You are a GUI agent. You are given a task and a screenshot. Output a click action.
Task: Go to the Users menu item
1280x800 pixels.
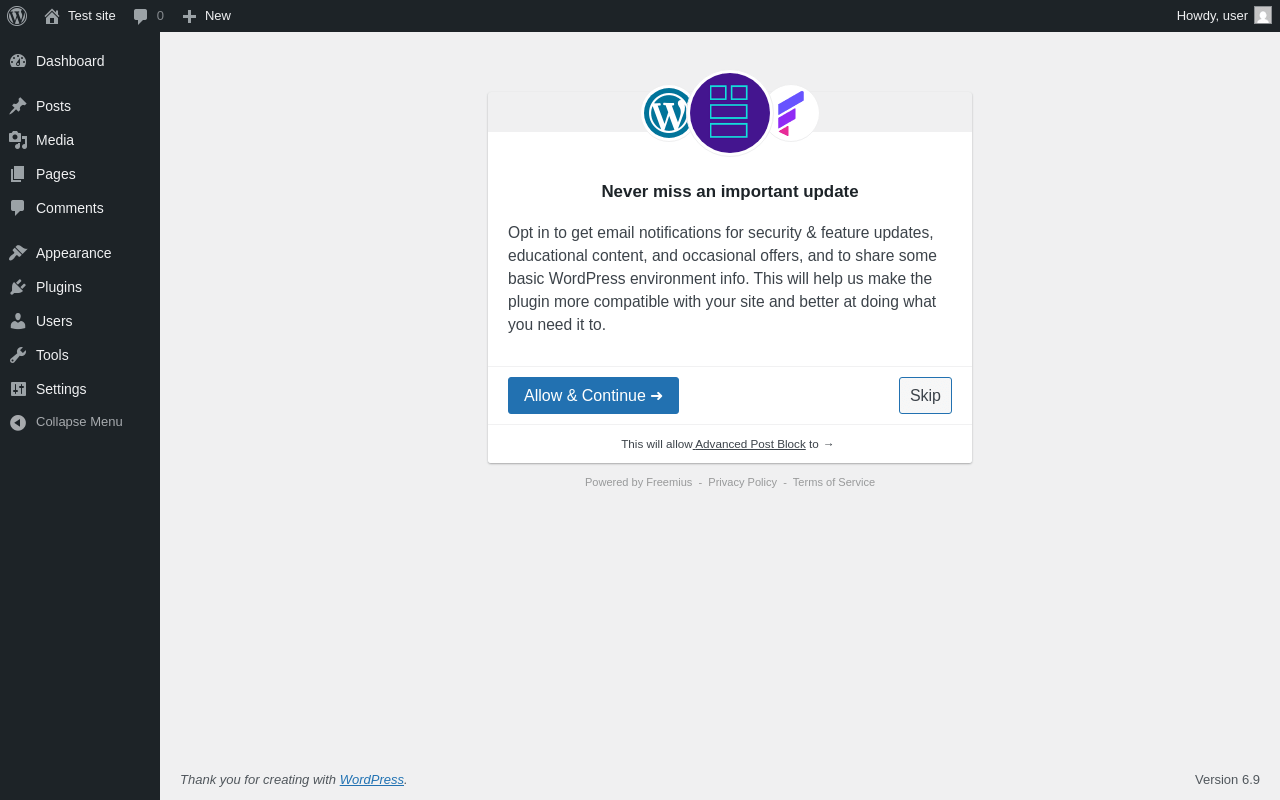coord(80,321)
